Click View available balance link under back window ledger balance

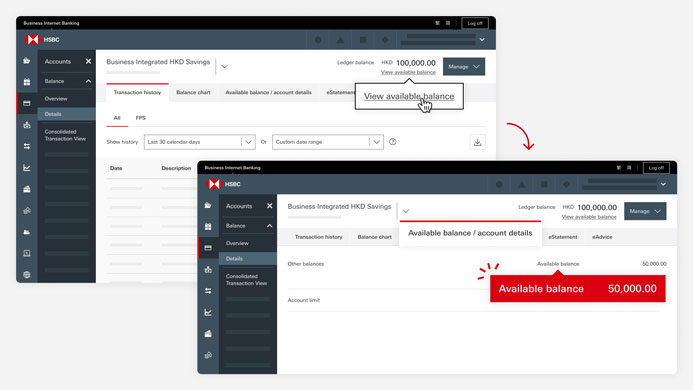408,73
